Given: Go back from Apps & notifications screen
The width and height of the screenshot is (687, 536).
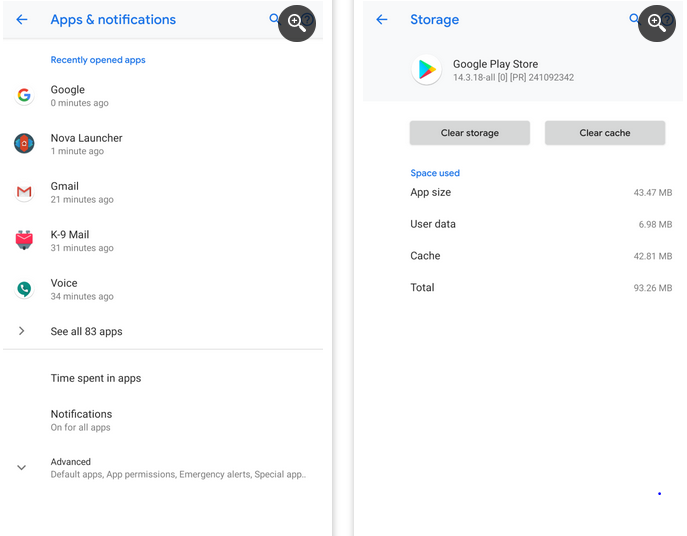Looking at the screenshot, I should coord(21,19).
